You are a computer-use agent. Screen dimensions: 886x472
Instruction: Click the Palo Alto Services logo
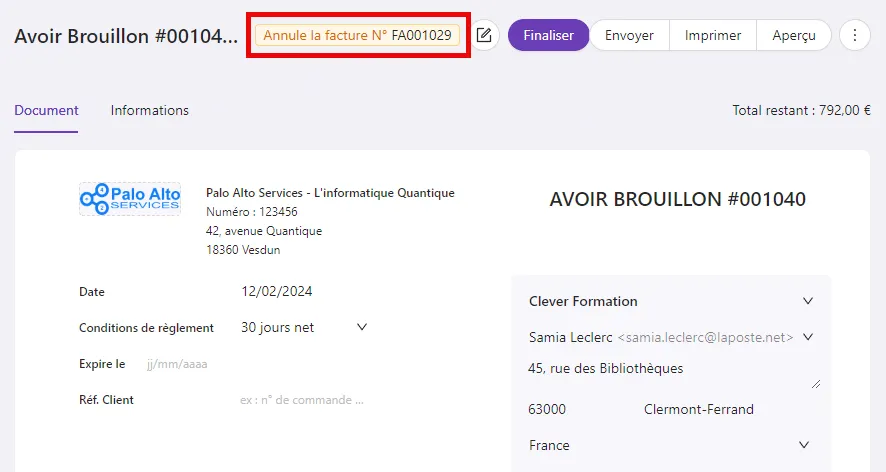(130, 199)
